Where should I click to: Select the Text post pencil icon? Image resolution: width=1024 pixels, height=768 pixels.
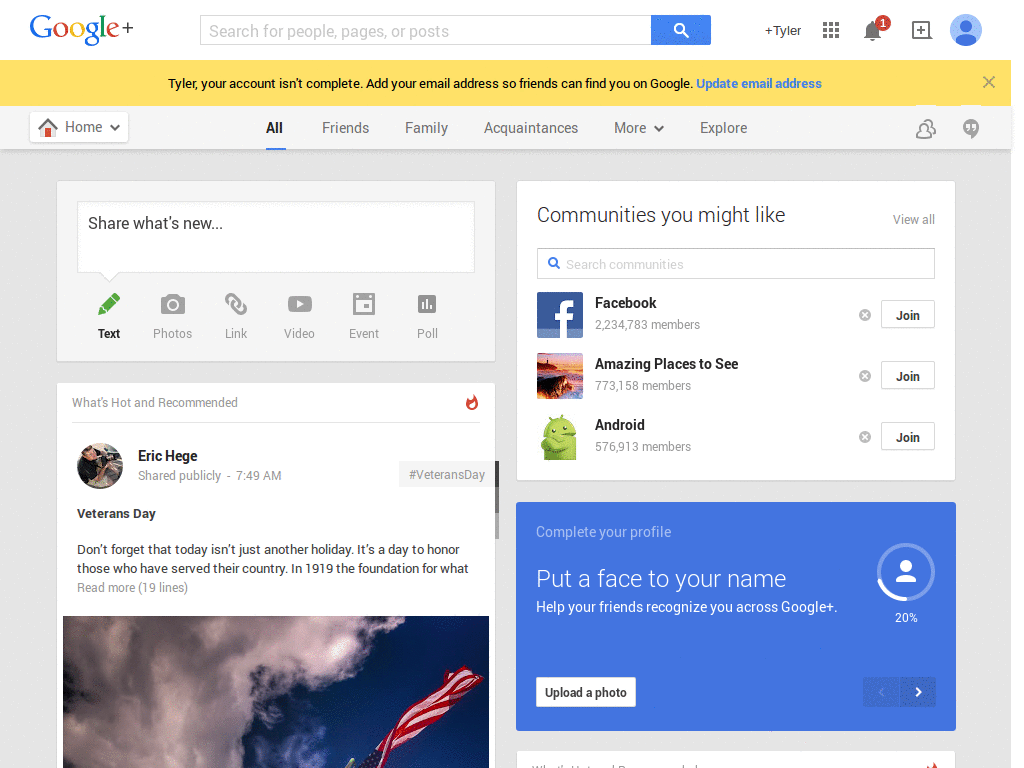tap(109, 304)
